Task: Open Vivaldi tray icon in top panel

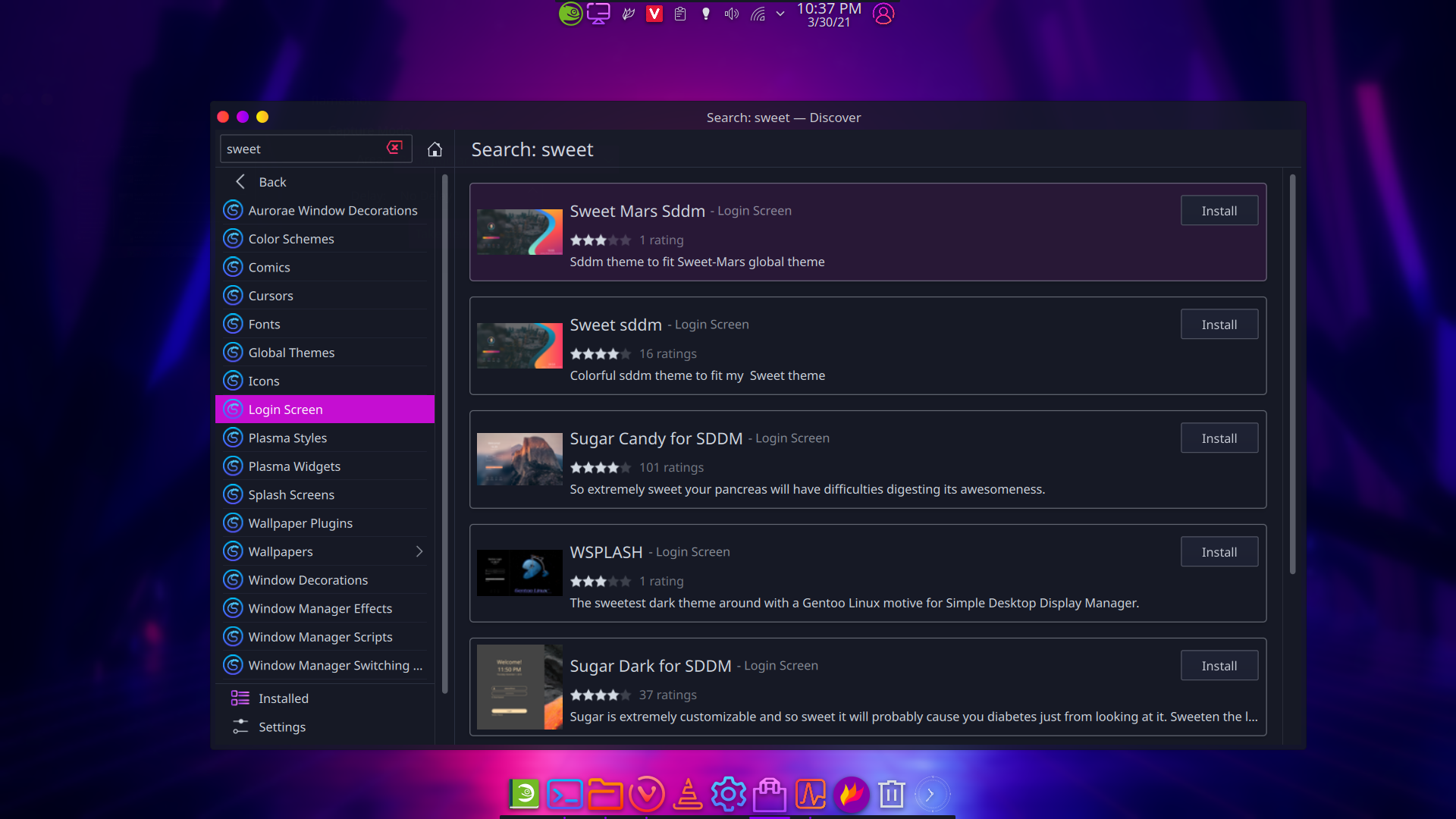Action: click(654, 14)
